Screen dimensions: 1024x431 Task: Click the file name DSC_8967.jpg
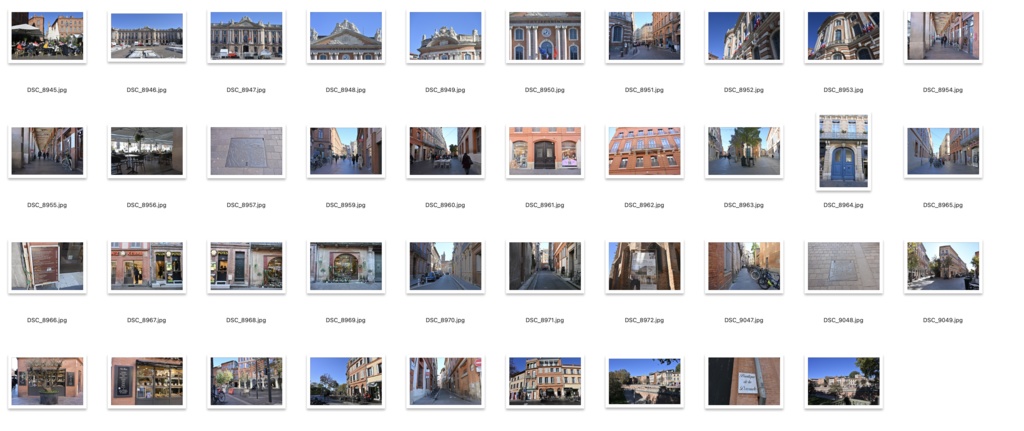pos(146,321)
